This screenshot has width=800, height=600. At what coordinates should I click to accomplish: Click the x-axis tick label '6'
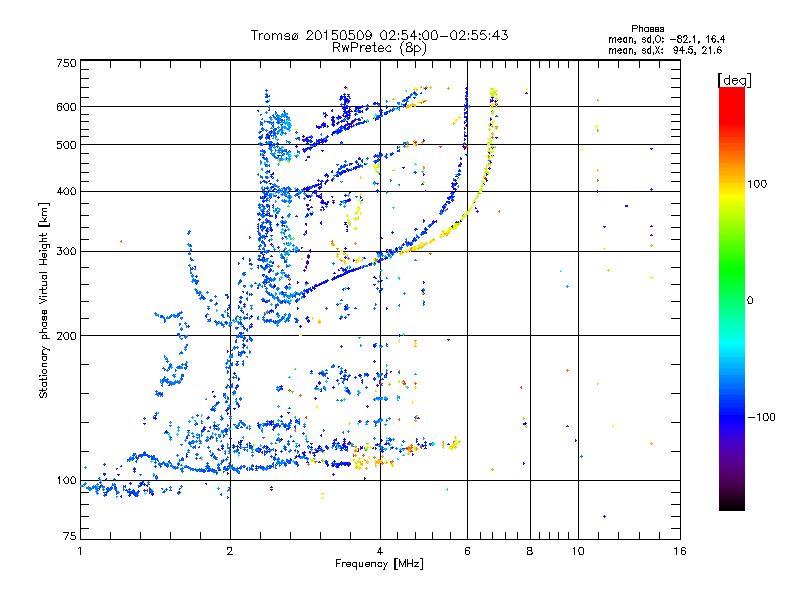467,551
